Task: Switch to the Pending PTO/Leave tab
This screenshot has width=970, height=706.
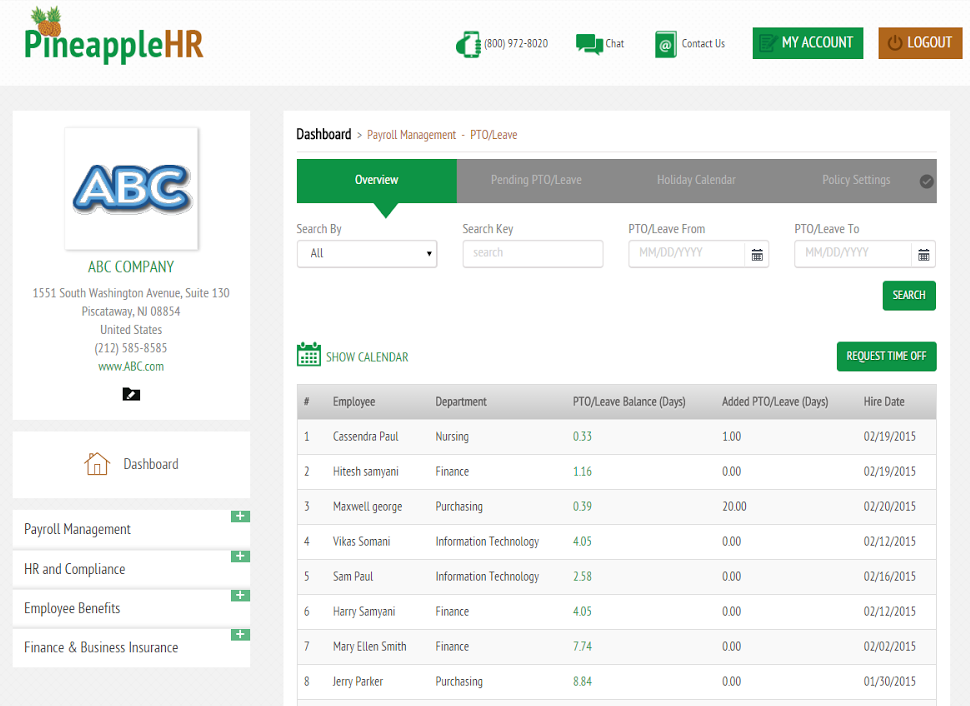Action: click(536, 180)
